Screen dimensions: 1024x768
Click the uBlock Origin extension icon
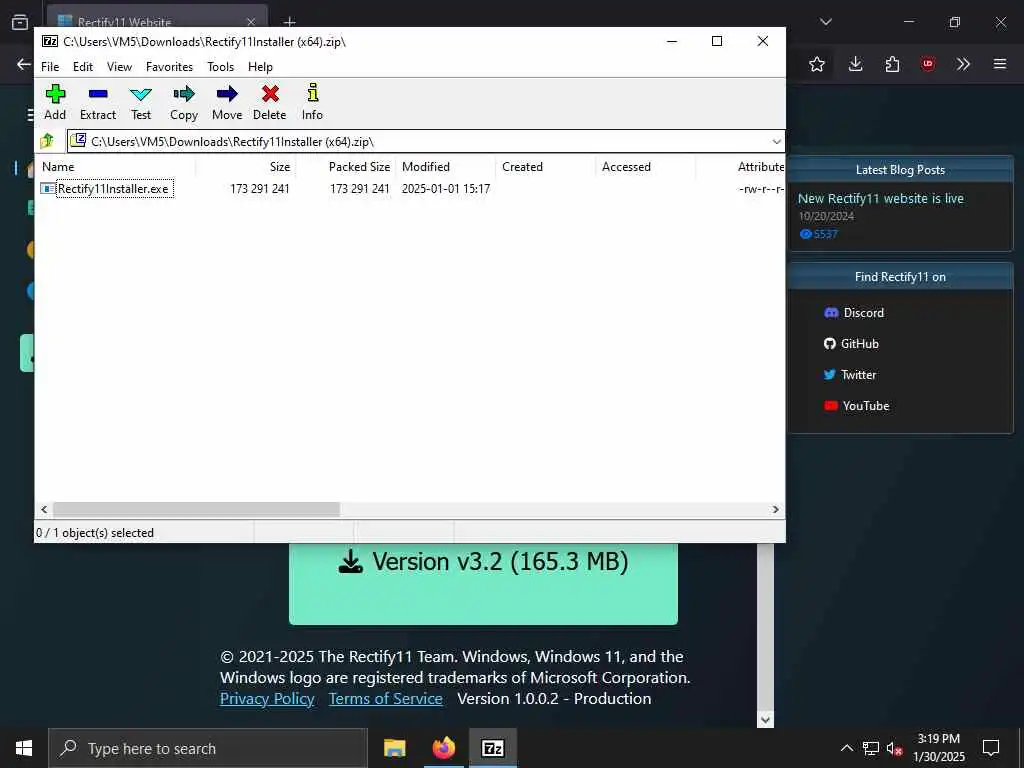pyautogui.click(x=928, y=64)
